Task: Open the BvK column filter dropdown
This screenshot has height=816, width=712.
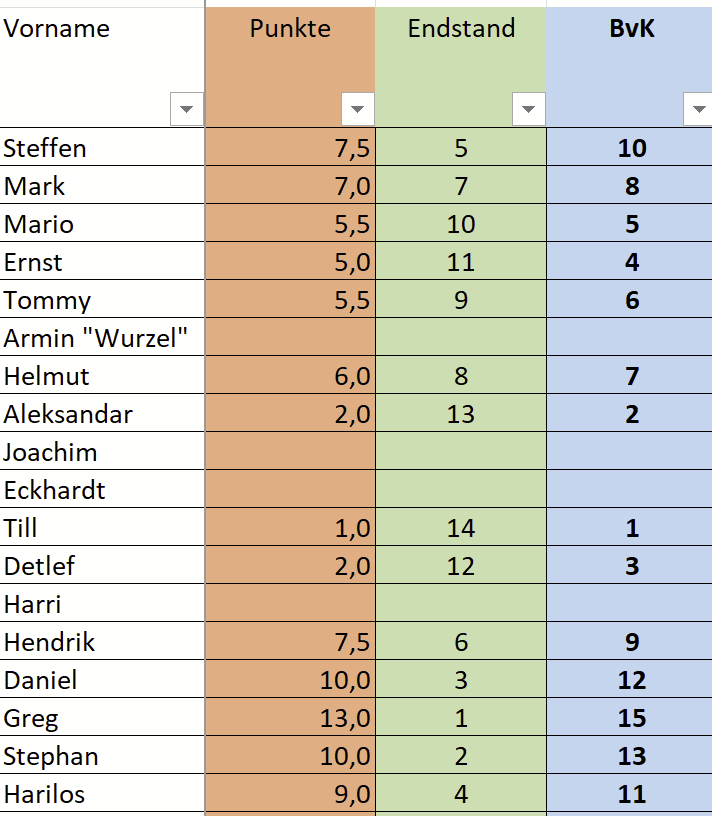Action: click(697, 109)
